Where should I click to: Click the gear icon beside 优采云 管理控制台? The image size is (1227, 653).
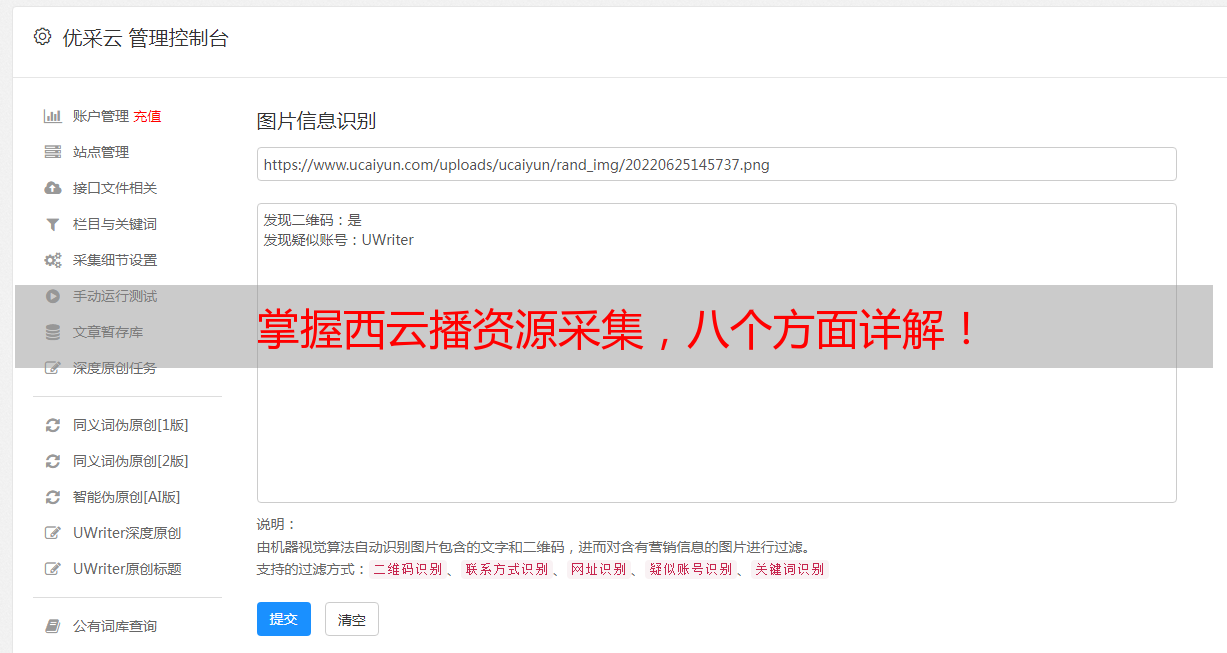point(42,37)
